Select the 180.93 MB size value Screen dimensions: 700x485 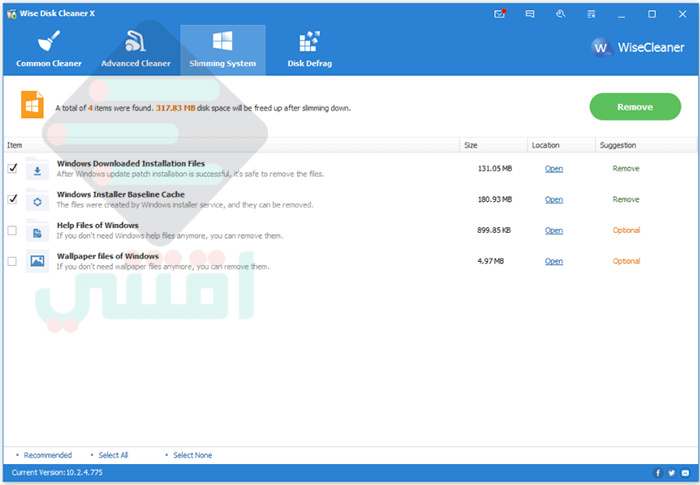point(495,199)
